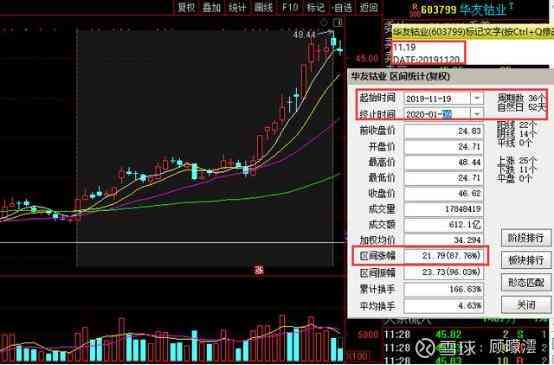Click the small circle icon above chart
Image resolution: width=554 pixels, height=365 pixels.
pyautogui.click(x=324, y=23)
